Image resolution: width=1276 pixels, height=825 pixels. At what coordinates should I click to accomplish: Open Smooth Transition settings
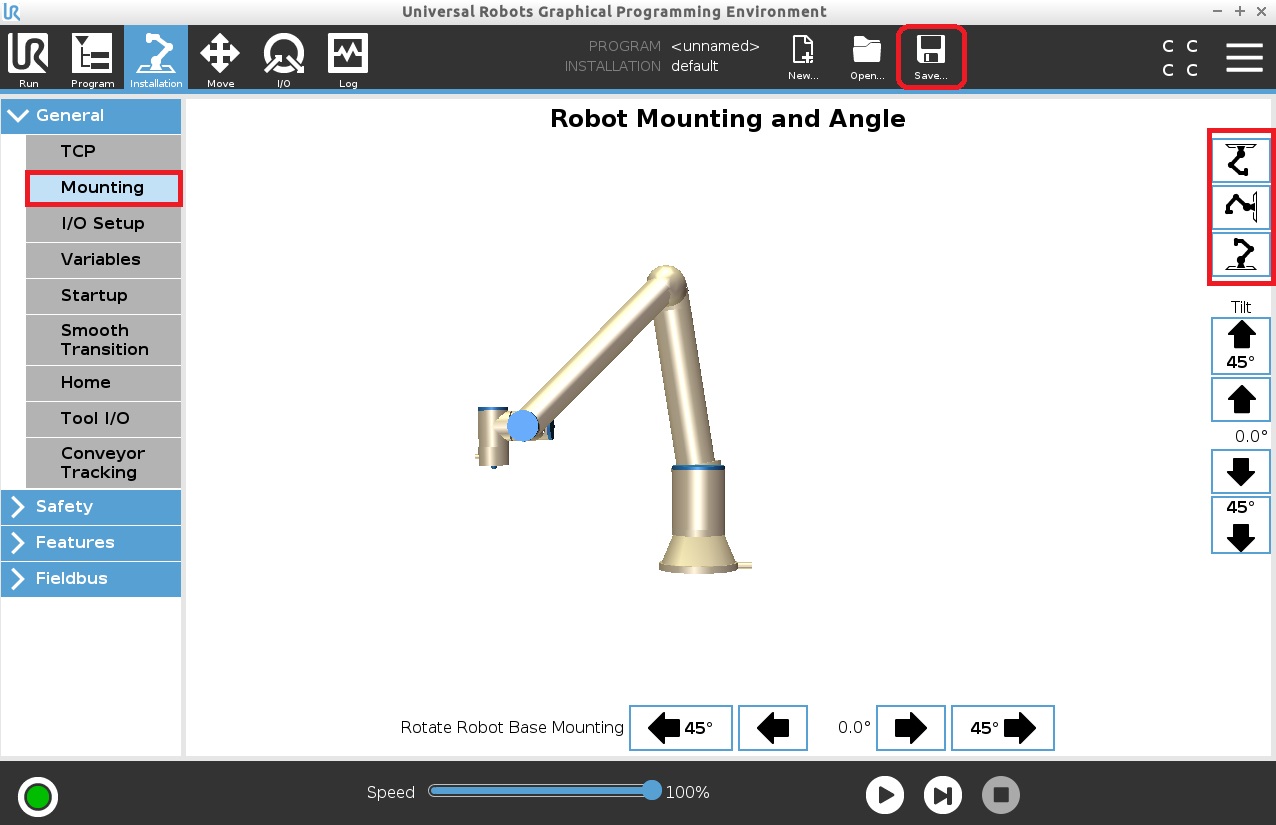click(103, 340)
